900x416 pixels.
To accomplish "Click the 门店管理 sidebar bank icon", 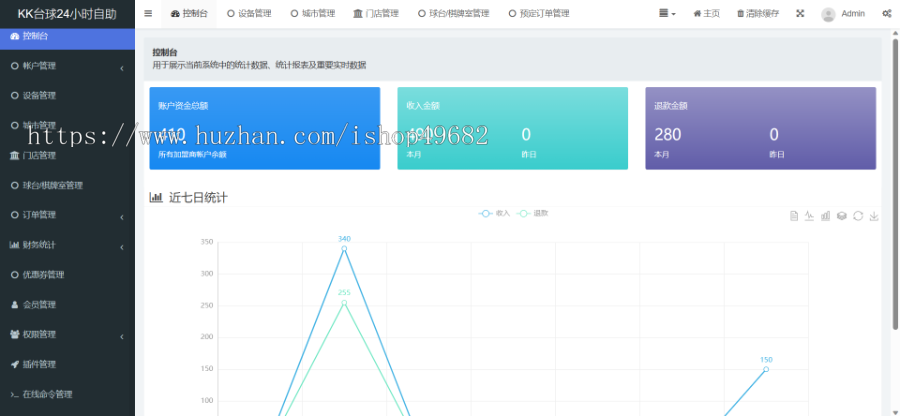I will click(x=14, y=155).
